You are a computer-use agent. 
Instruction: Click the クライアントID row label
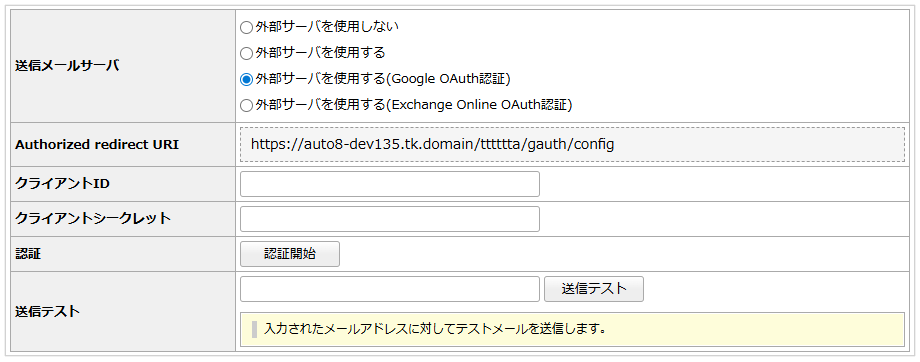point(62,184)
